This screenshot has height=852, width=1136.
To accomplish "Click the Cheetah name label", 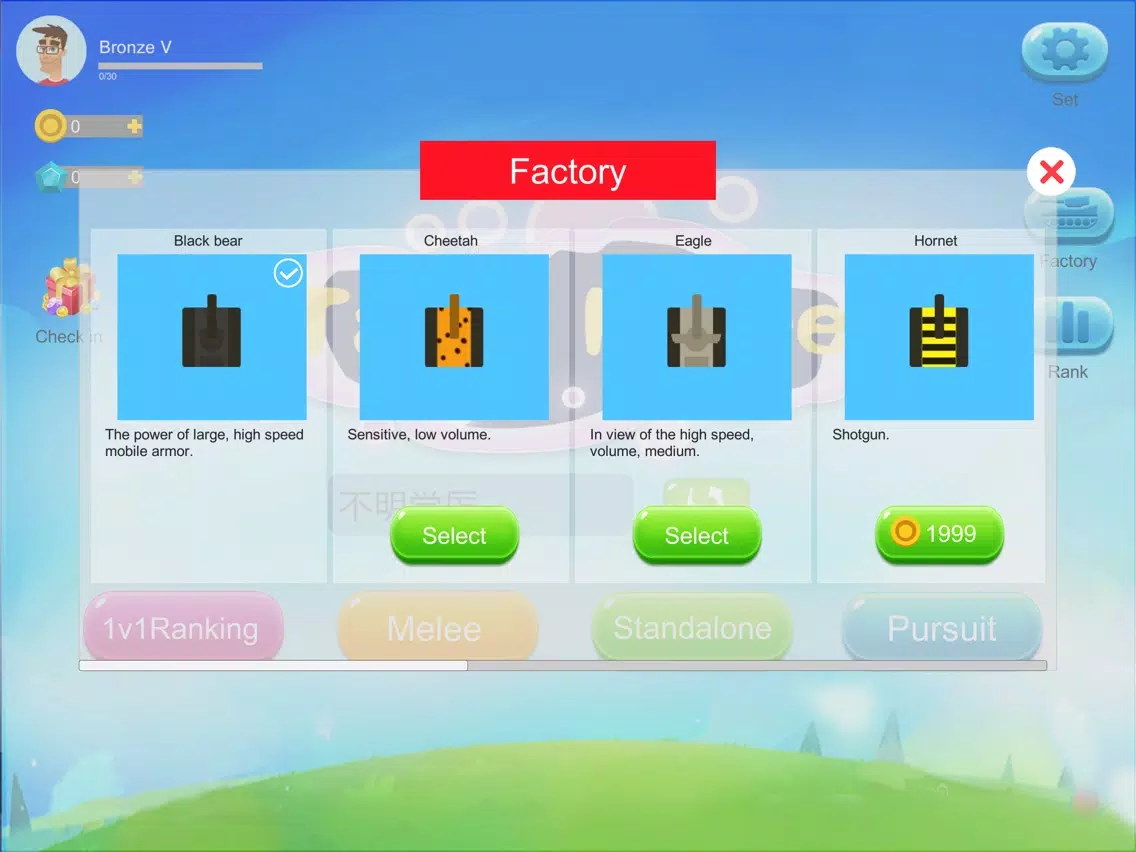I will [451, 241].
